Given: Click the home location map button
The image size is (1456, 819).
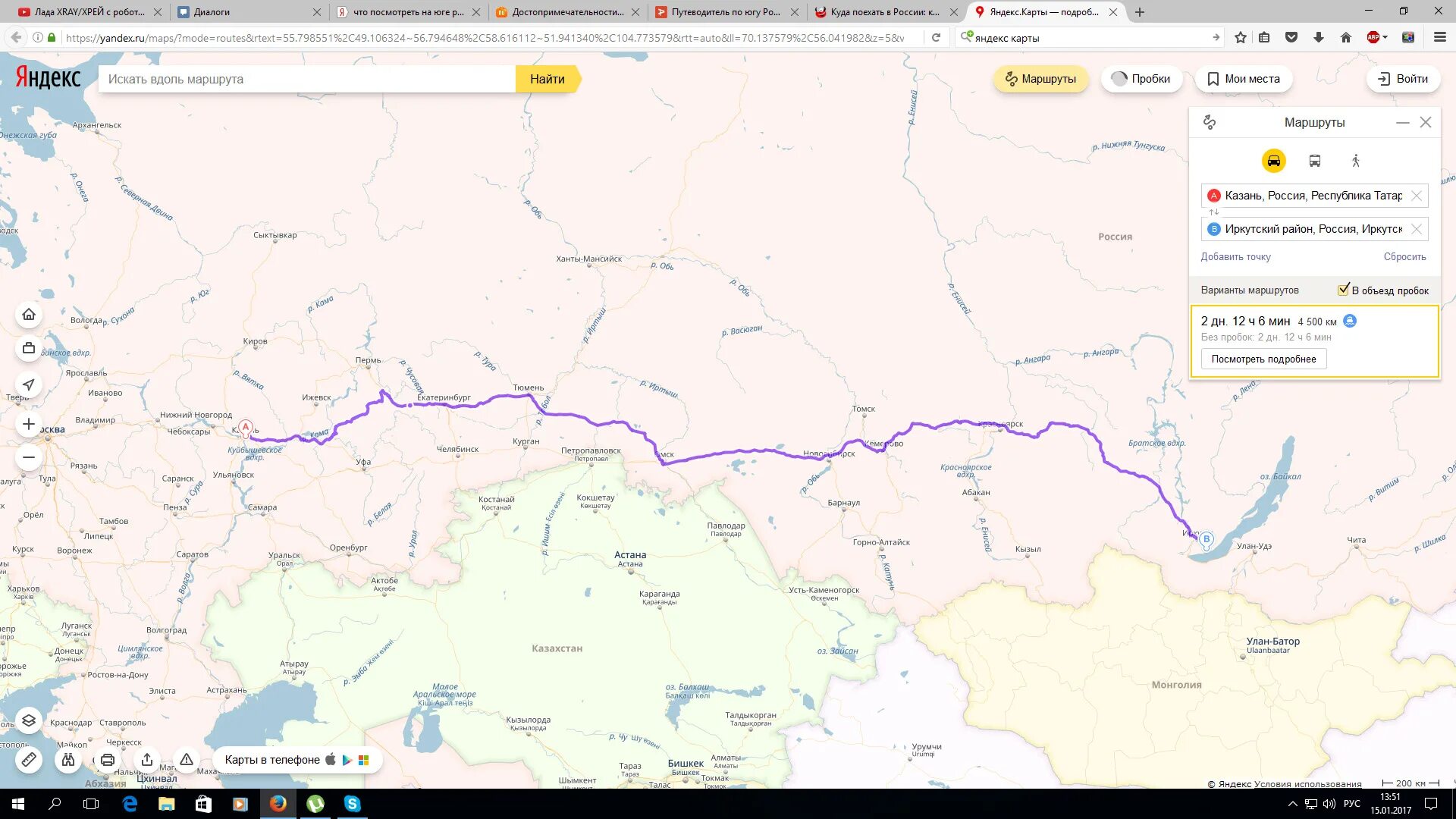Looking at the screenshot, I should (x=29, y=314).
